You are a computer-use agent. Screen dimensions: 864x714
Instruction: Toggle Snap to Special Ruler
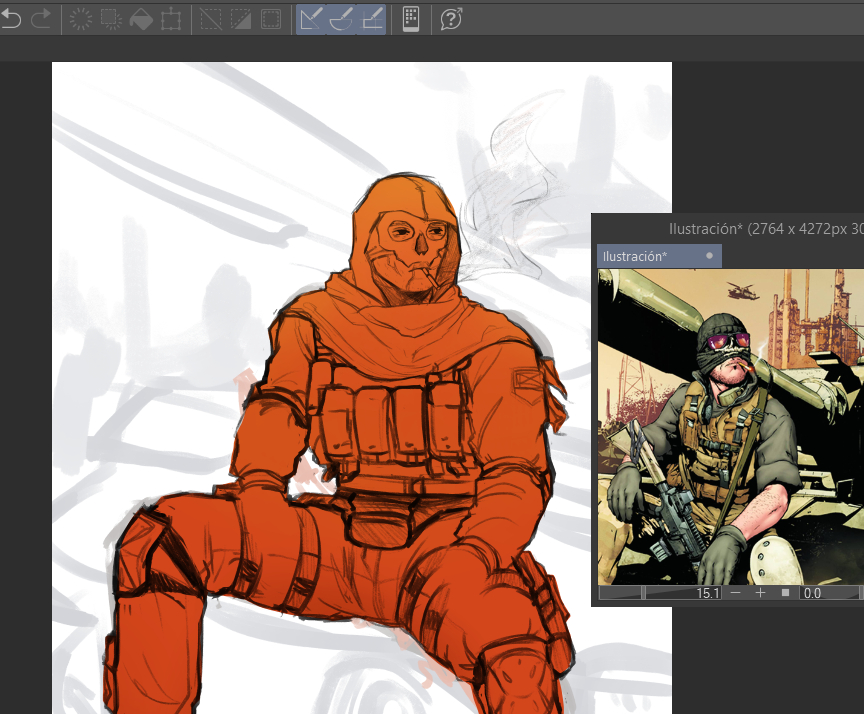pos(341,18)
